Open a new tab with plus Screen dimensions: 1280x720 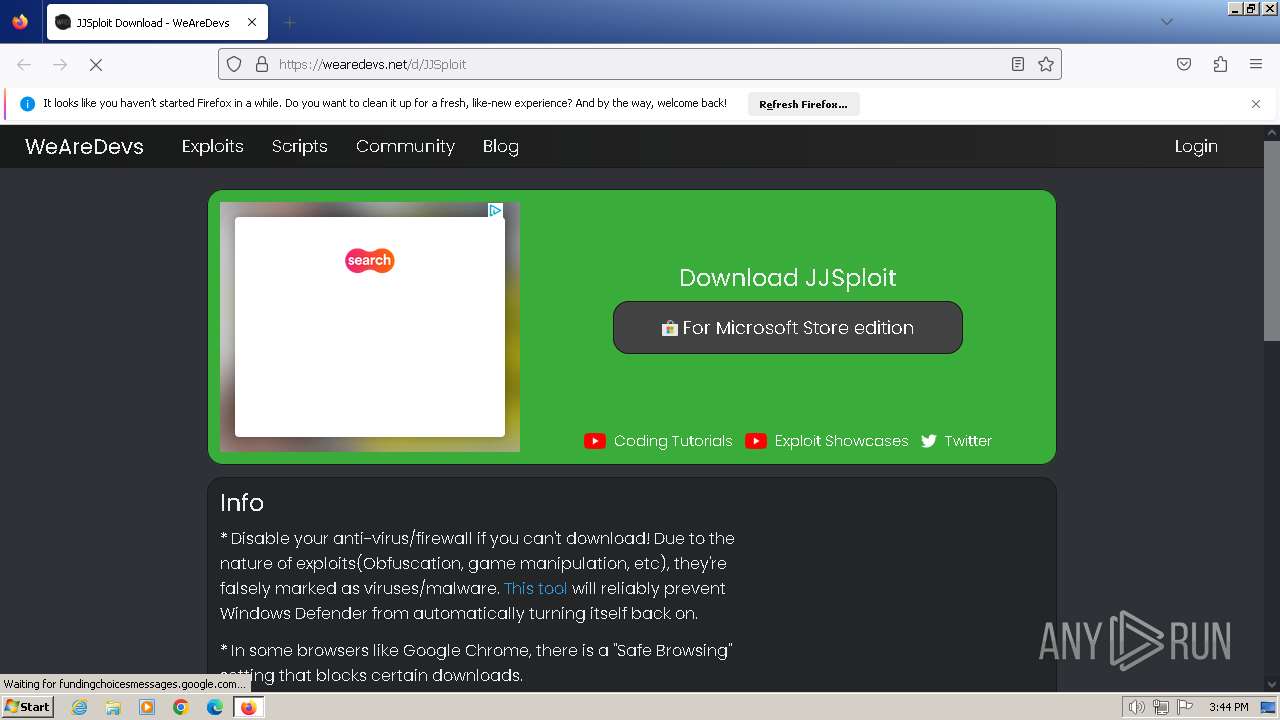point(289,22)
